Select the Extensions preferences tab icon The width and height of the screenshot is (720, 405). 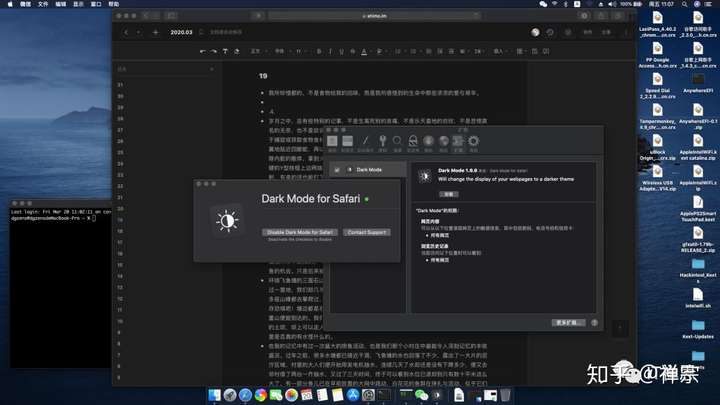click(x=458, y=141)
